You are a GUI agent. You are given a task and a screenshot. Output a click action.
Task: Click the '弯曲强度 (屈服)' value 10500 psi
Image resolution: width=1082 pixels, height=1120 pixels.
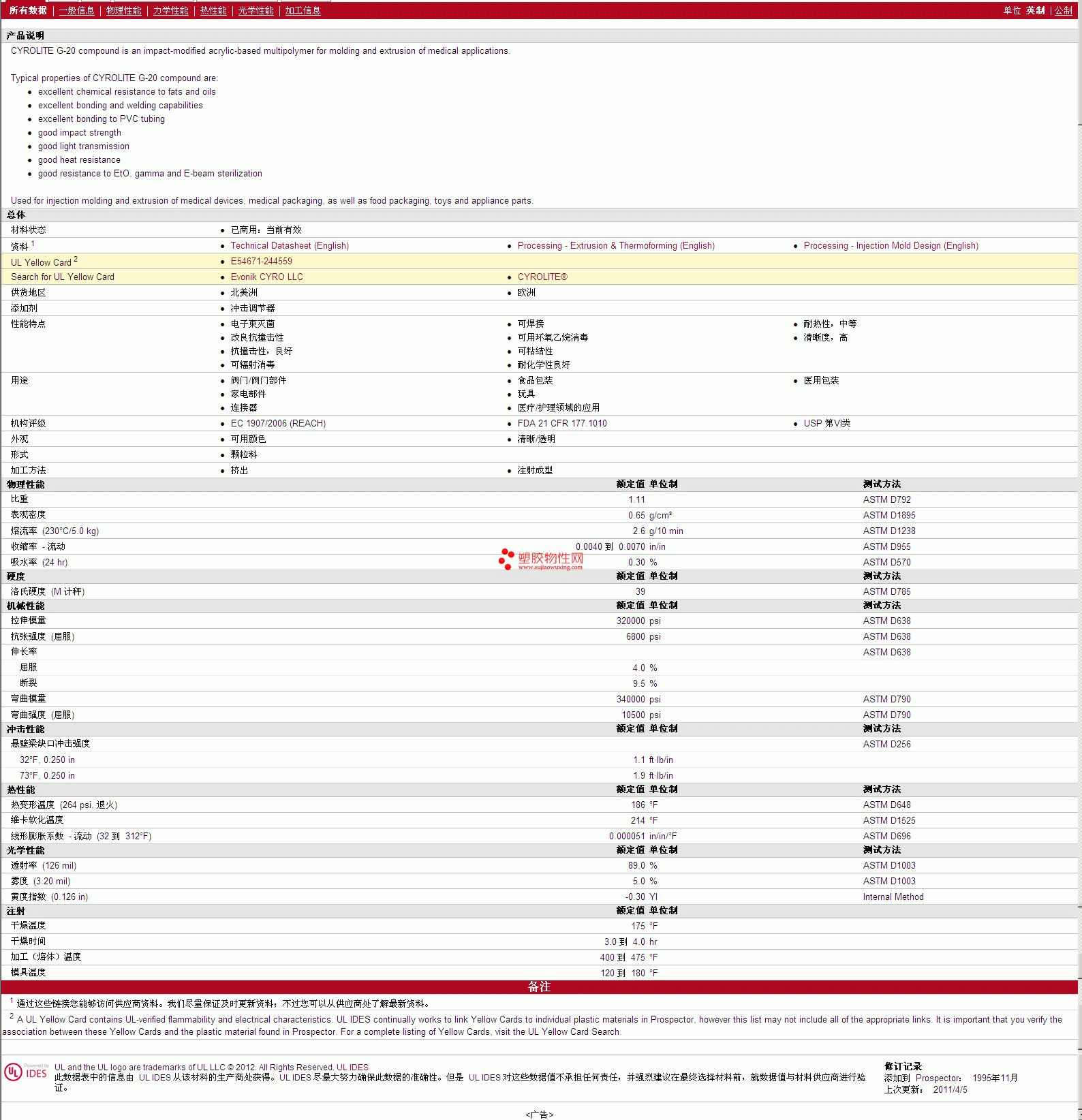coord(641,715)
